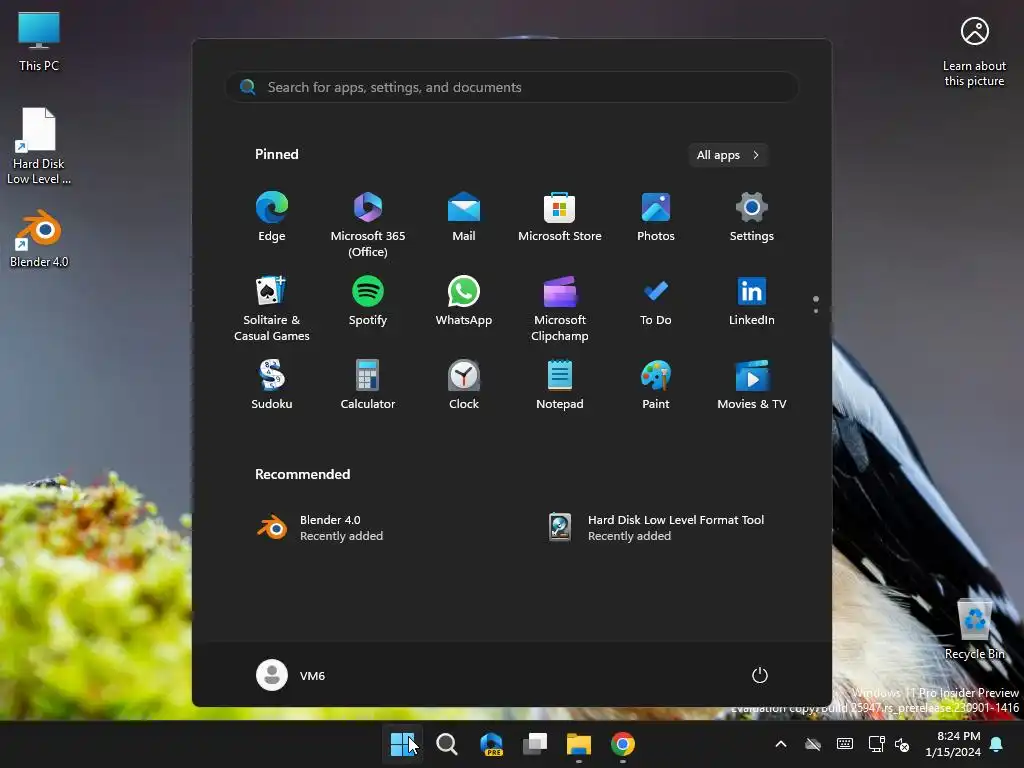Screen dimensions: 1024x768
Task: Open LinkedIn
Action: [x=752, y=301]
